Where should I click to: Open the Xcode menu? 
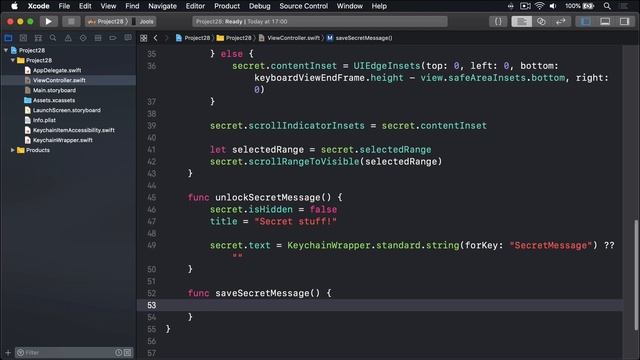pyautogui.click(x=38, y=6)
